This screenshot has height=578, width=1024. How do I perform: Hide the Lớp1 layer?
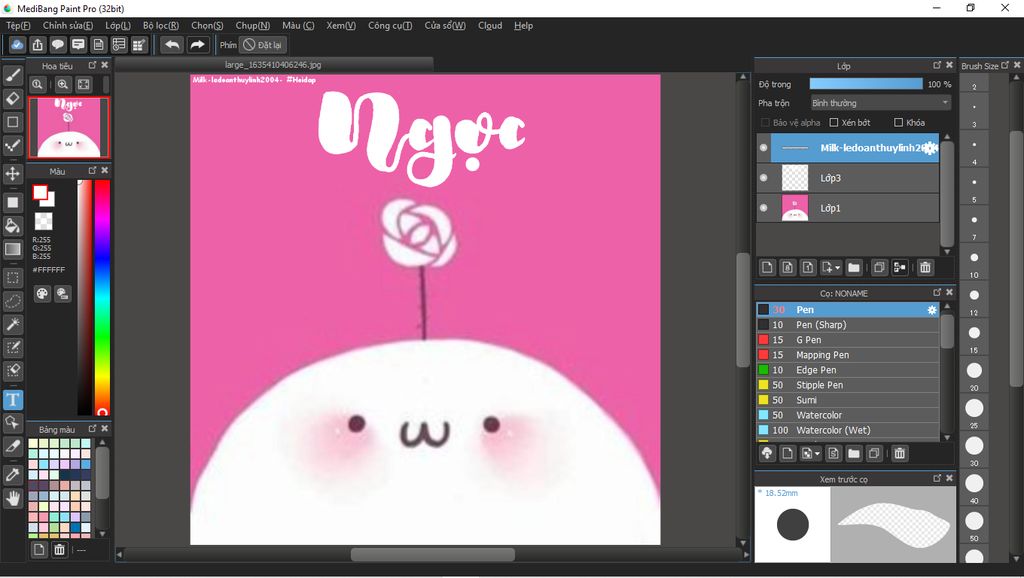pos(763,208)
